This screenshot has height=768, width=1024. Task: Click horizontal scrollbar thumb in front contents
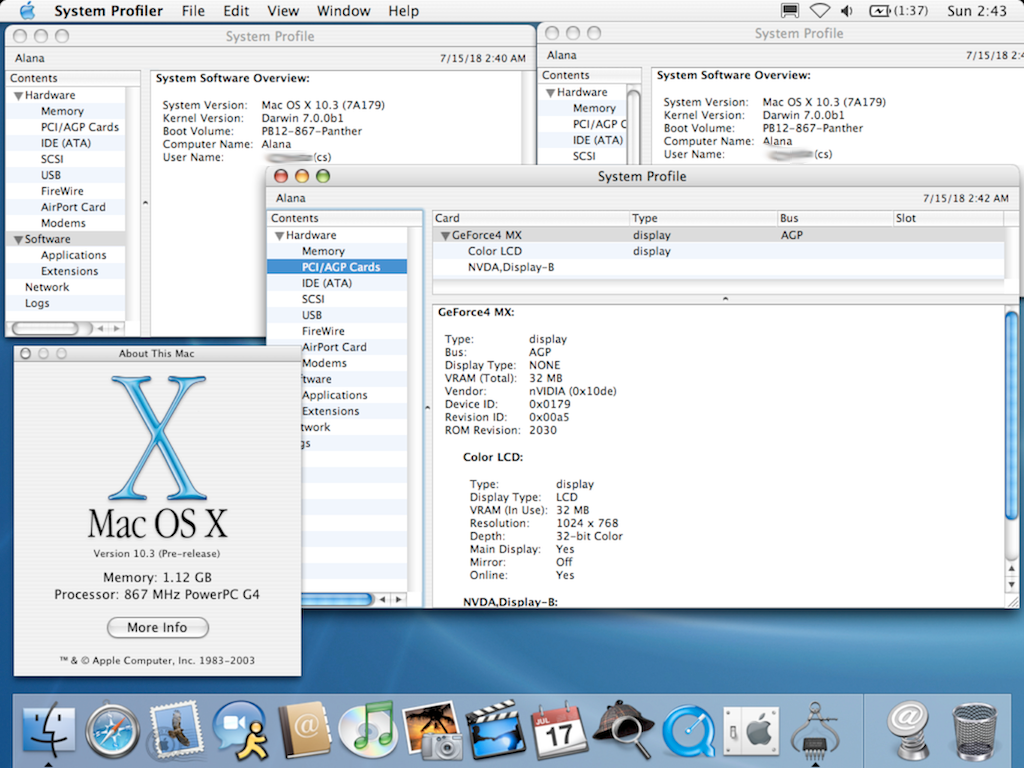pyautogui.click(x=337, y=599)
